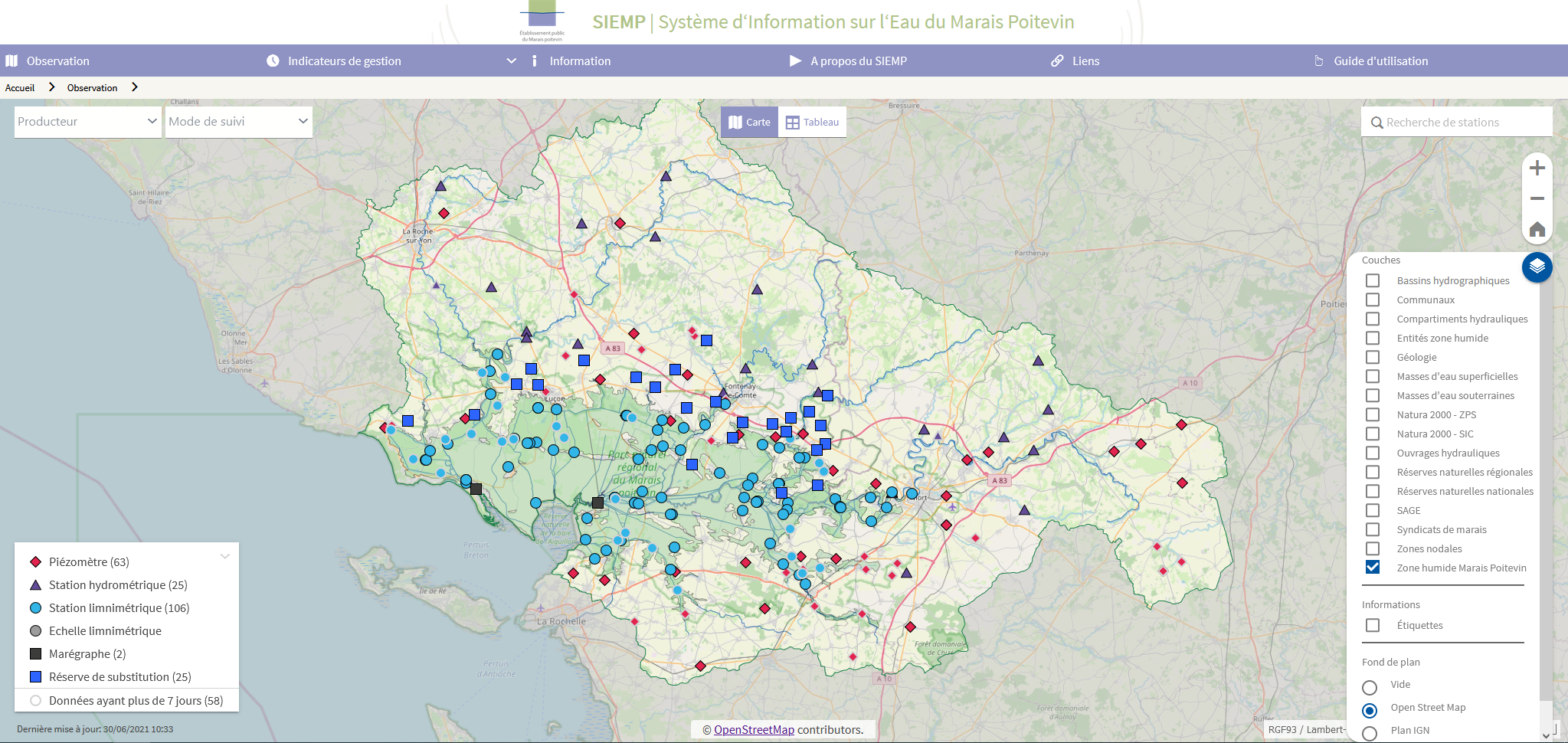Click the chevron after Accueil breadcrumb

tap(51, 87)
